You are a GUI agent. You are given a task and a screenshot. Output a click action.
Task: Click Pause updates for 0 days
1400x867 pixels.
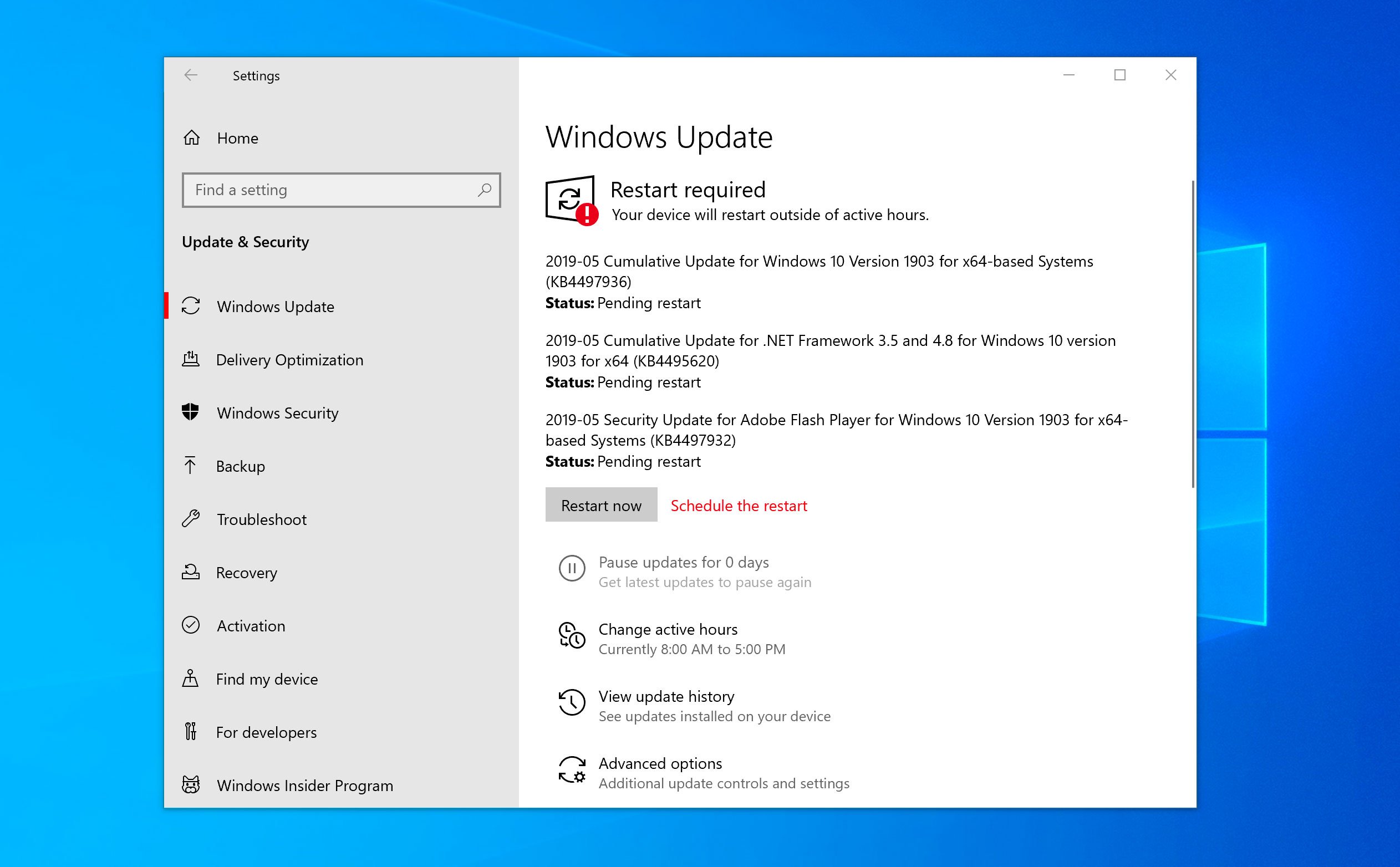click(684, 562)
